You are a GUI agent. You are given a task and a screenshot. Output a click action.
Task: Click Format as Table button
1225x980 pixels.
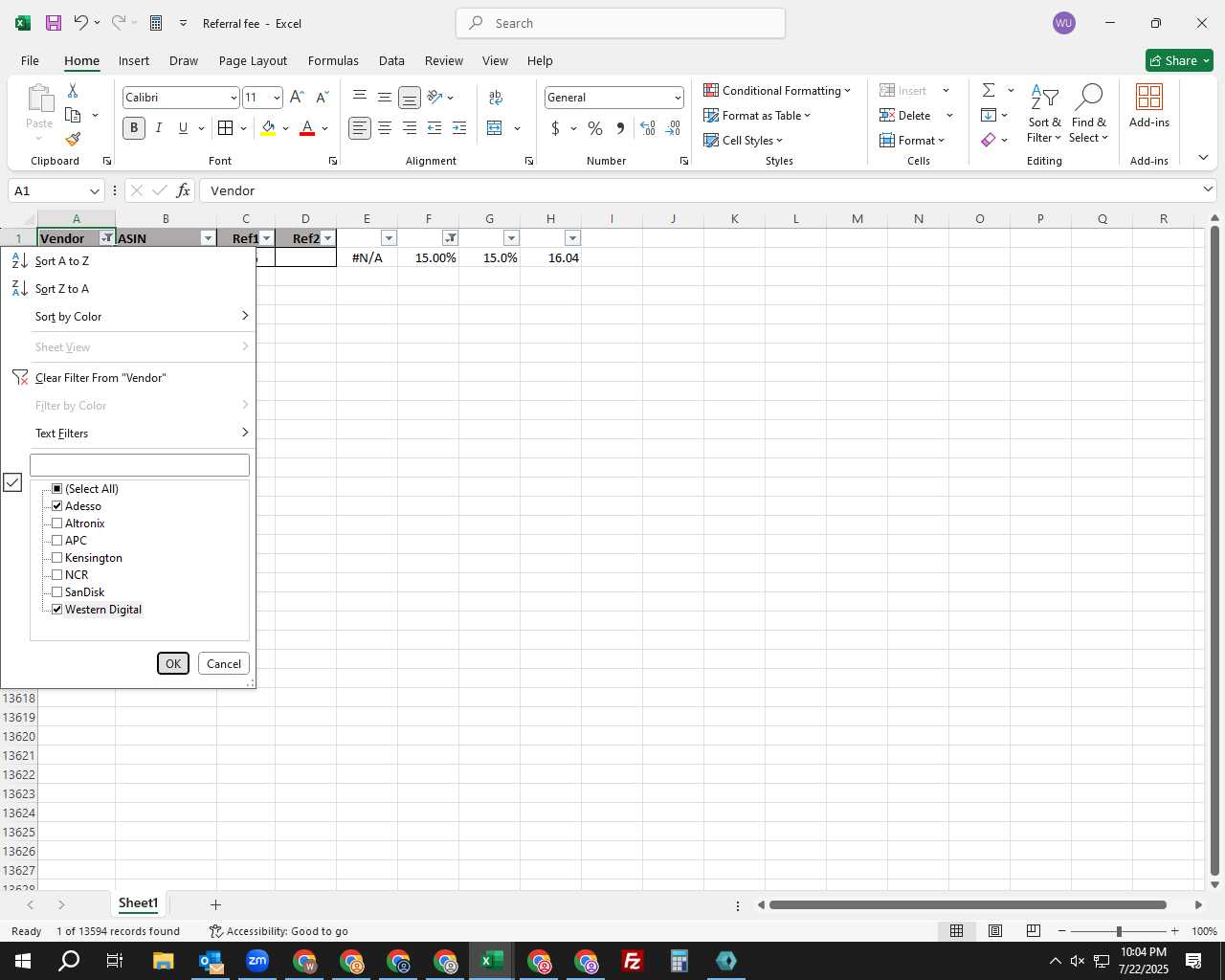click(x=757, y=115)
